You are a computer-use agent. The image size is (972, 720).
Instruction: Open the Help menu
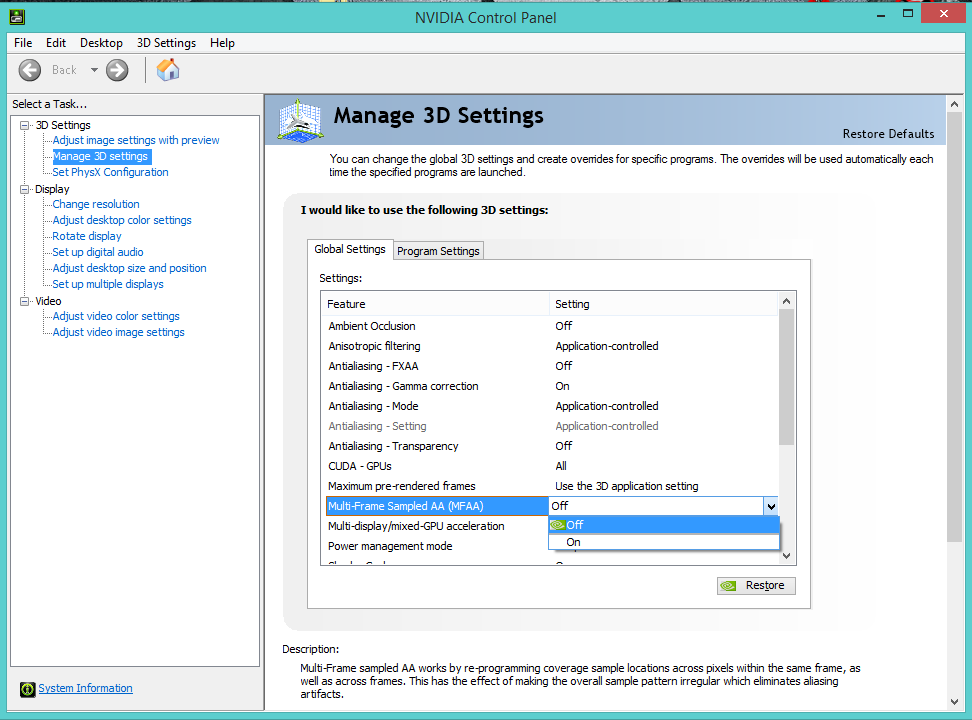[222, 43]
